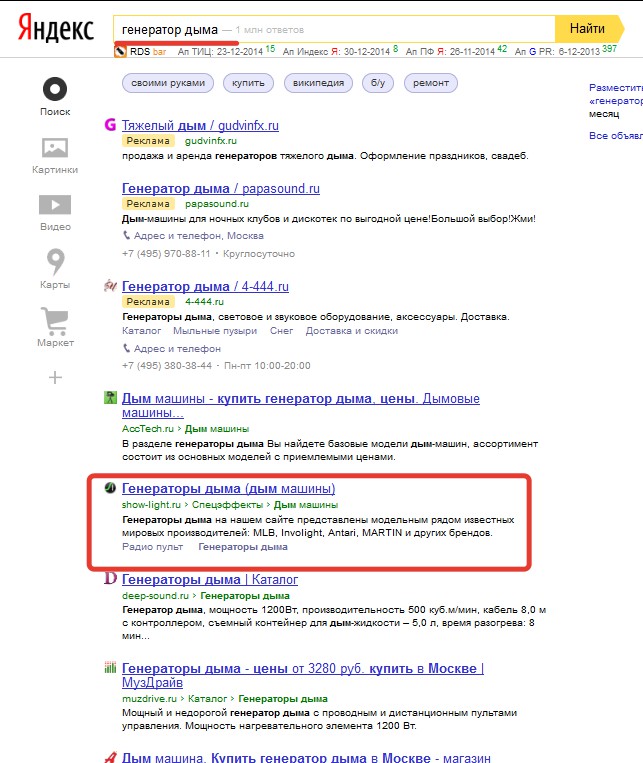
Task: Open «Генераторы дыма» sitelink under show-light.ru
Action: point(243,547)
